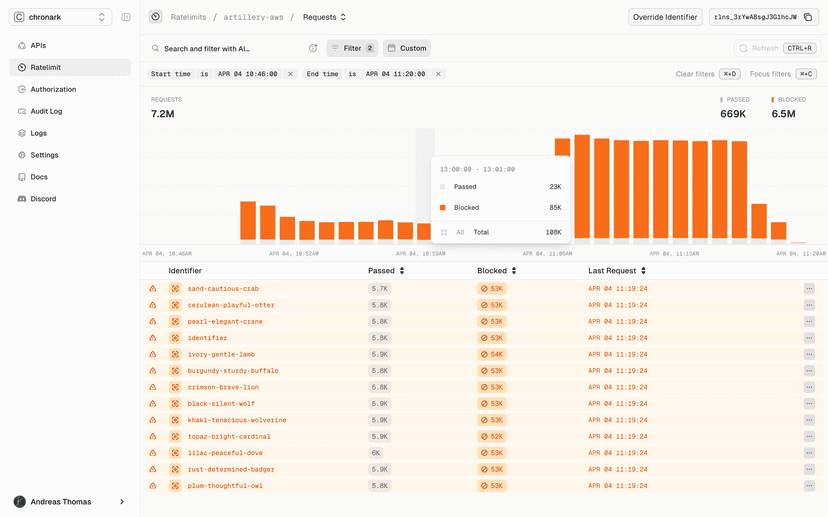Screen dimensions: 828x517
Task: Open row menu for plum-thoughtful-owl
Action: coord(809,486)
